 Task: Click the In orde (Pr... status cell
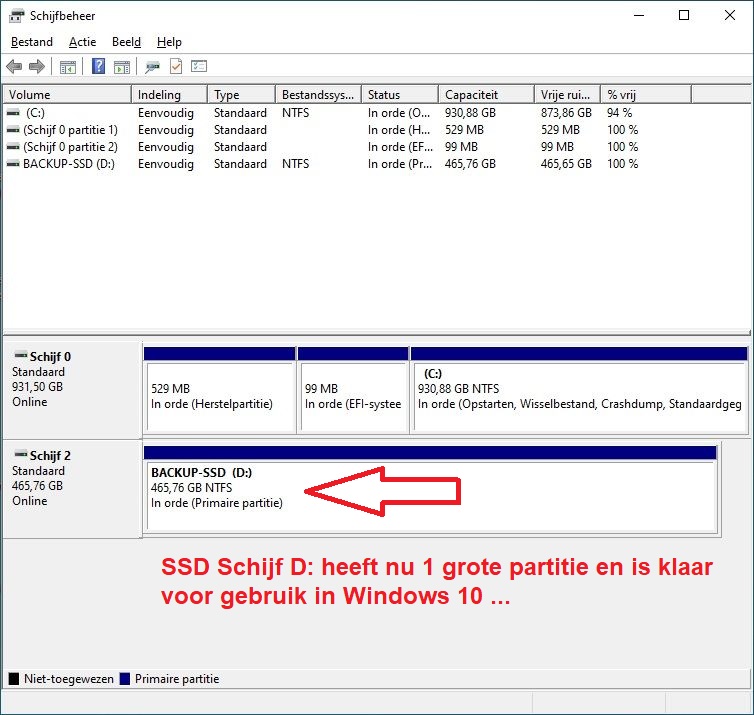[x=400, y=163]
